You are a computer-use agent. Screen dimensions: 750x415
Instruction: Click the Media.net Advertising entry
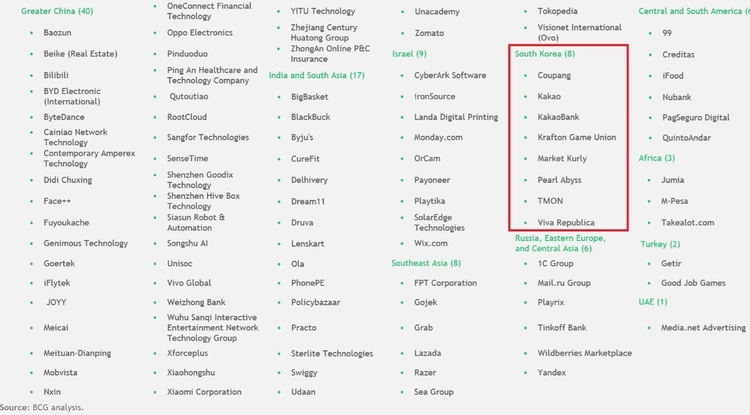pyautogui.click(x=702, y=327)
